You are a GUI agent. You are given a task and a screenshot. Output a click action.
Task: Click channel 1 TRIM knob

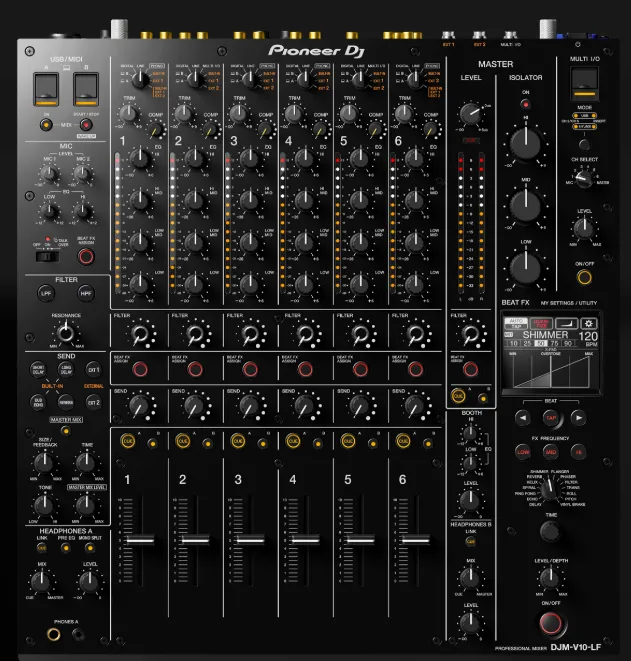click(x=129, y=113)
